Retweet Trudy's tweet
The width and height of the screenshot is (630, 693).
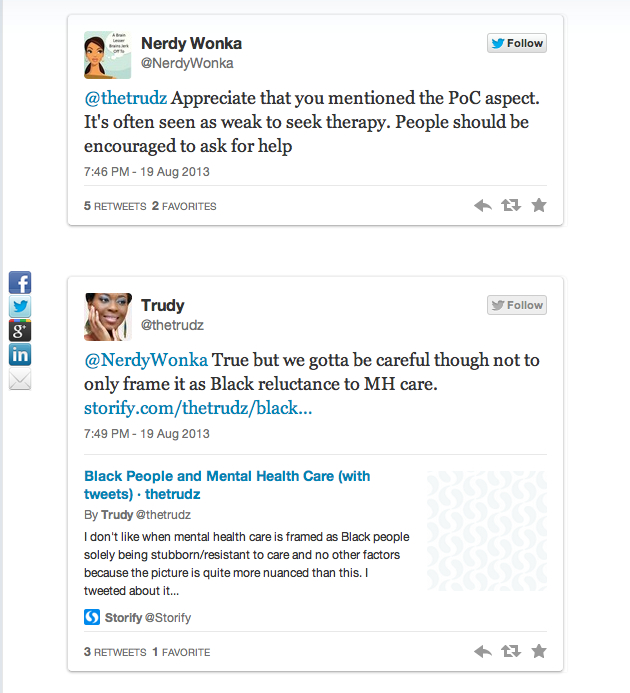pos(511,652)
